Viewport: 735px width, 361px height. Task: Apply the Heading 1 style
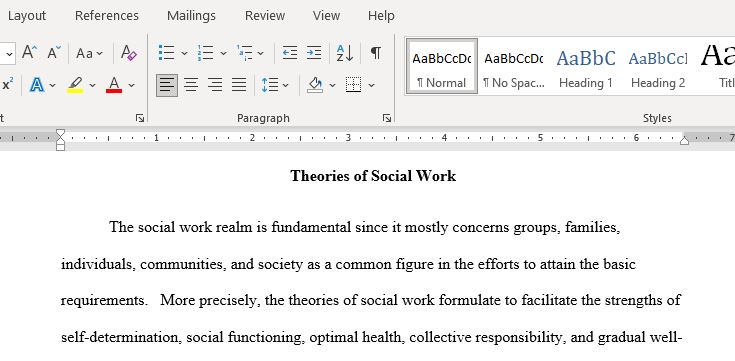585,66
